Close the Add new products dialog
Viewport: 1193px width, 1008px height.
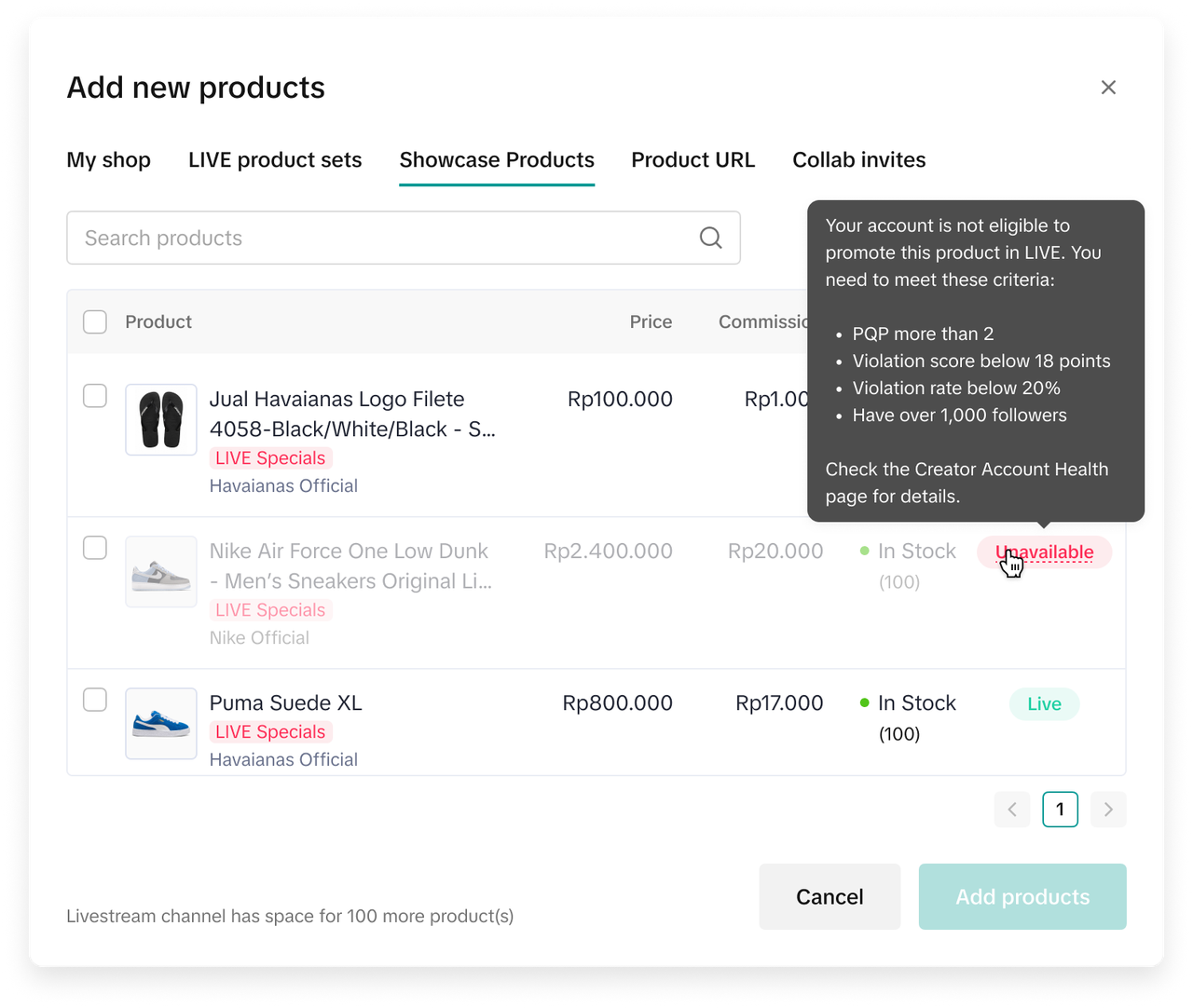tap(1108, 88)
